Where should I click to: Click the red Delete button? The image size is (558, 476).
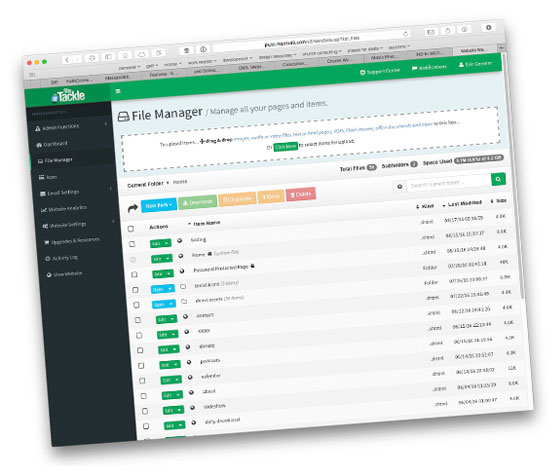[x=301, y=194]
